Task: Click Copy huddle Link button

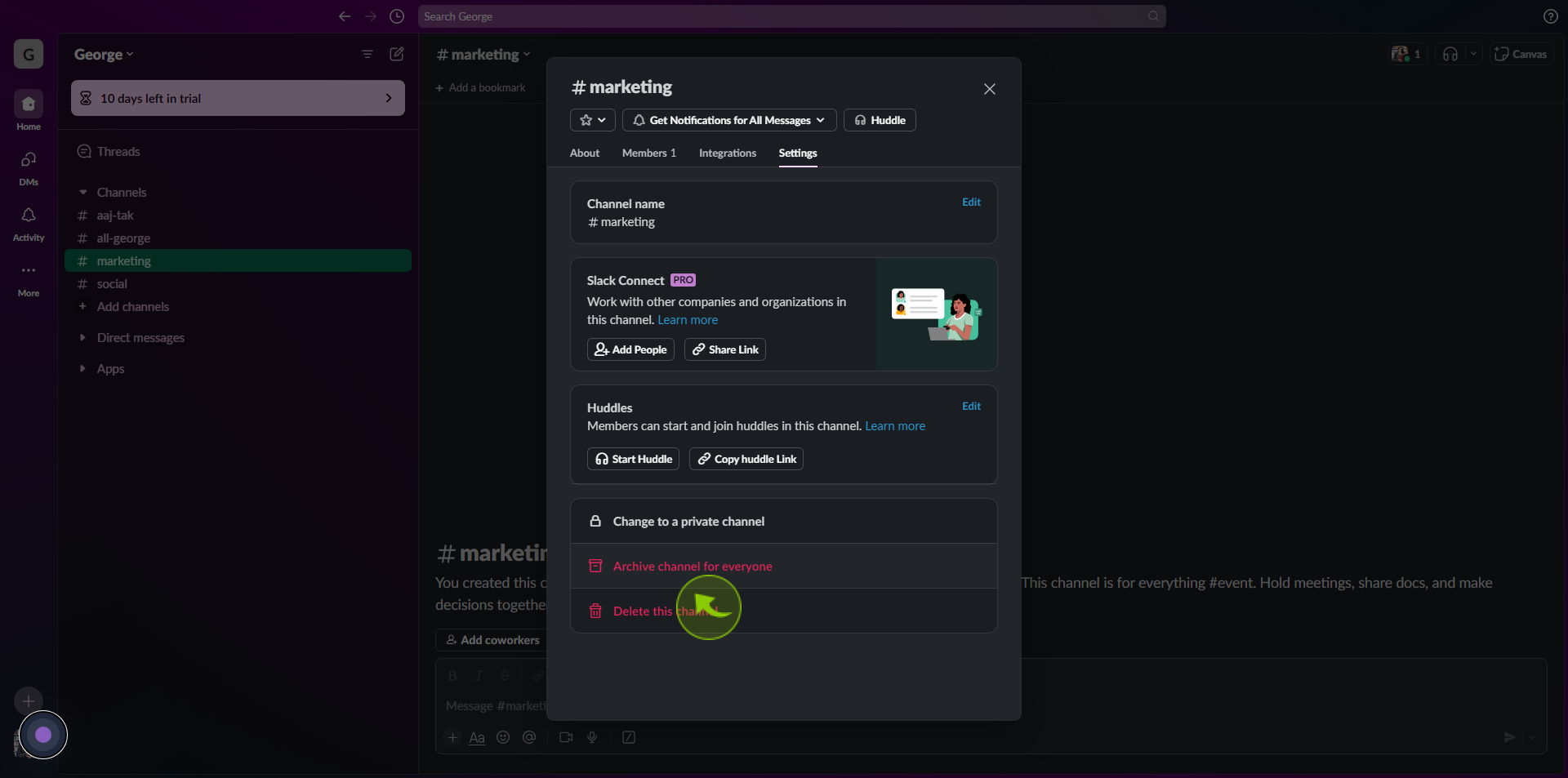Action: click(x=746, y=459)
